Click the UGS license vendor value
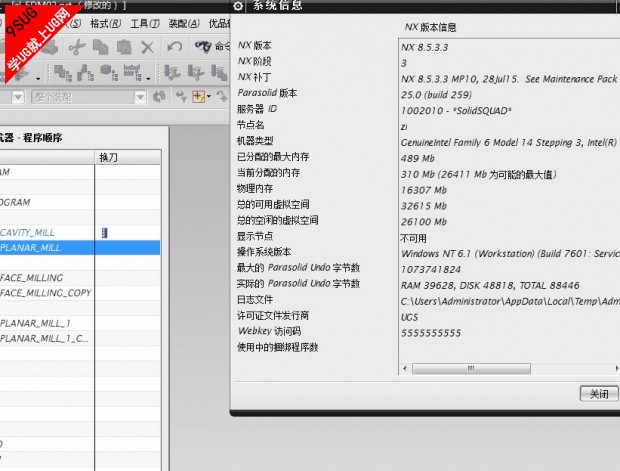This screenshot has height=471, width=620. point(409,317)
